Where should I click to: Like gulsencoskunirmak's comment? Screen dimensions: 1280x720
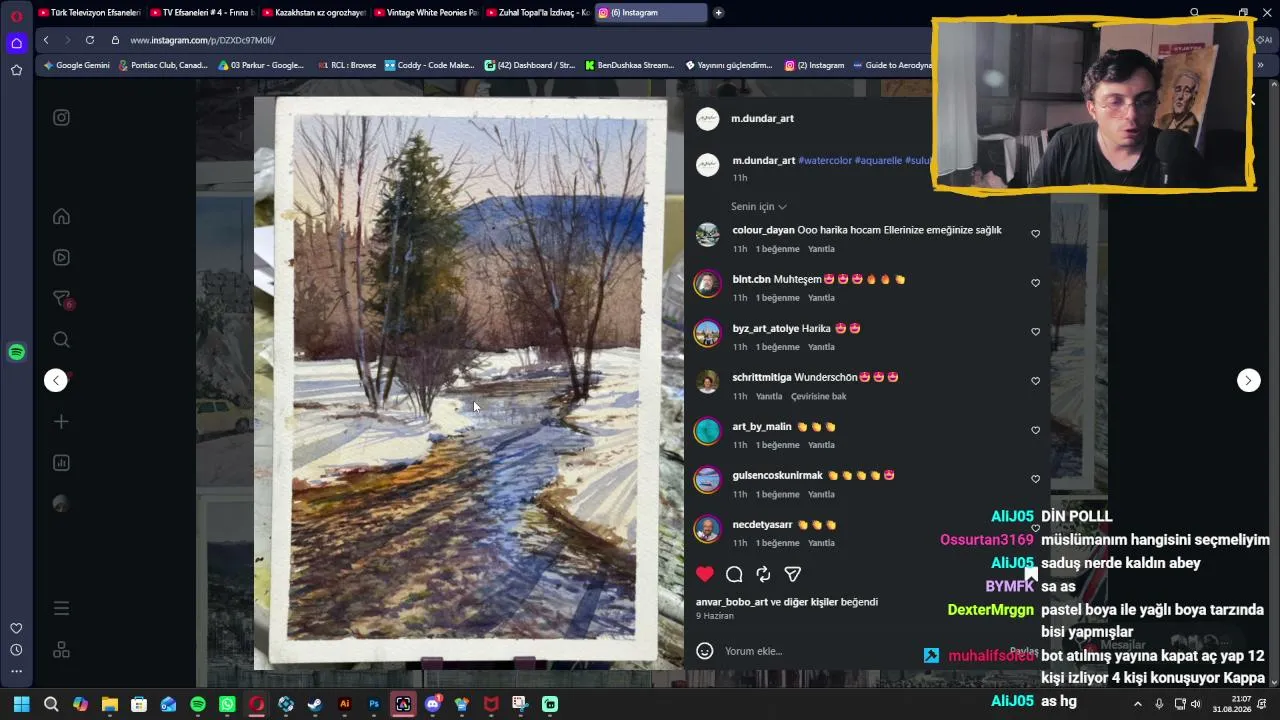coord(1035,479)
